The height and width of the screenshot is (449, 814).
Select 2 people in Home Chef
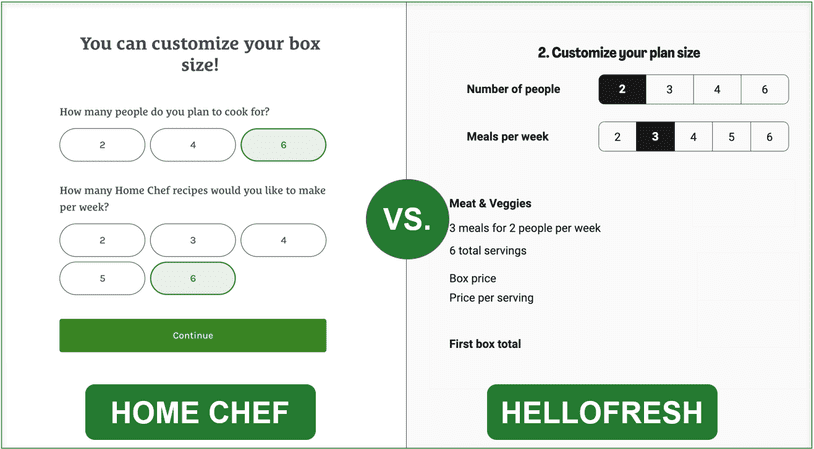click(x=102, y=145)
